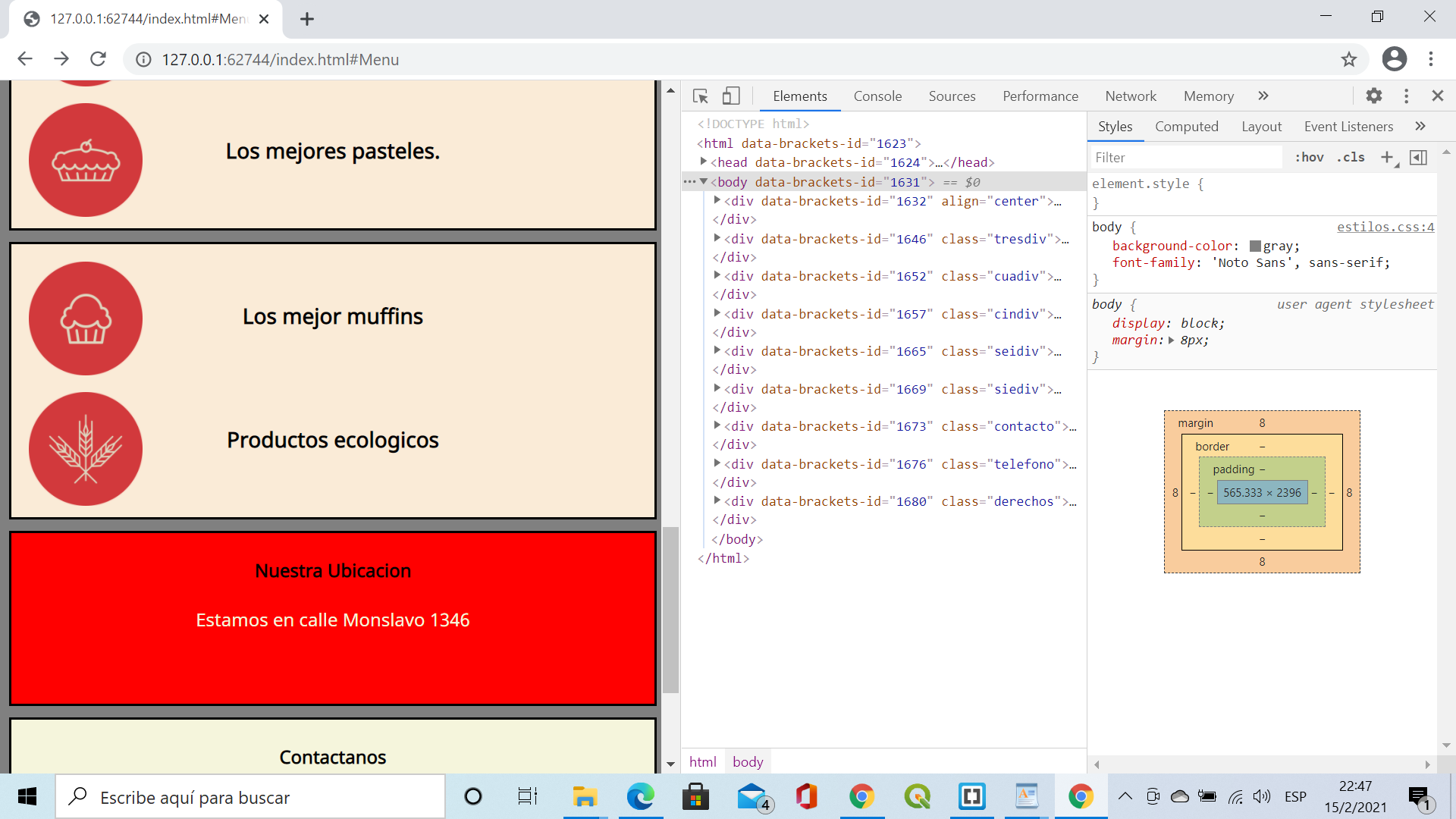
Task: Expand the contacto div node
Action: pyautogui.click(x=717, y=425)
